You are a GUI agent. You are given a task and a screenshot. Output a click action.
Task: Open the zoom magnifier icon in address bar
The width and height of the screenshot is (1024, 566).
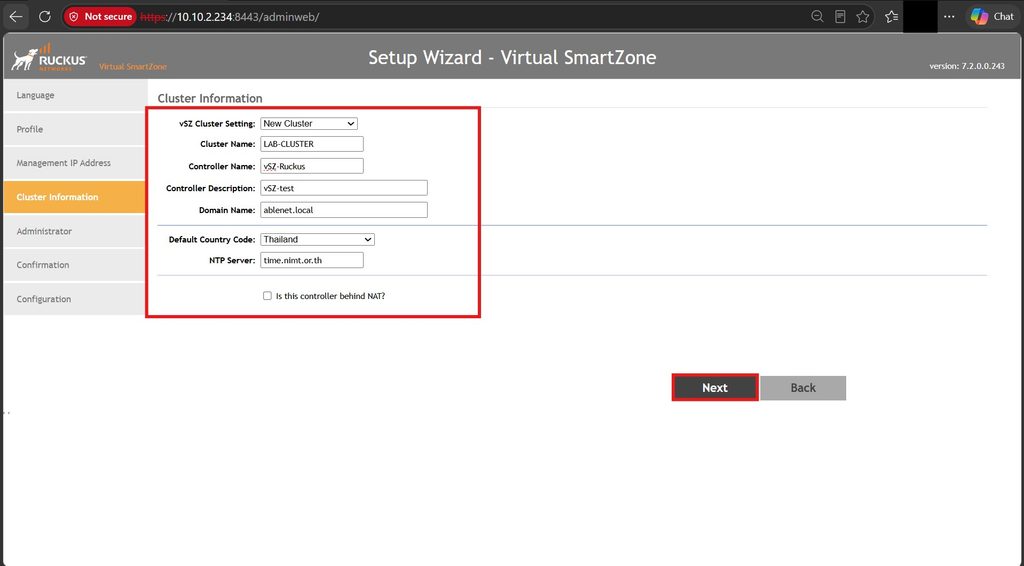click(x=817, y=17)
